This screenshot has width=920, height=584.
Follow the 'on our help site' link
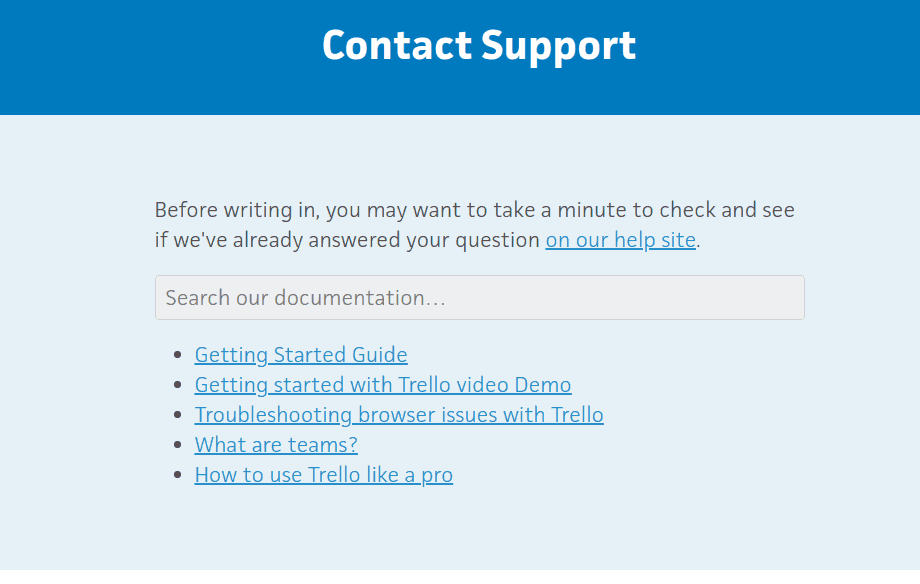click(x=621, y=239)
